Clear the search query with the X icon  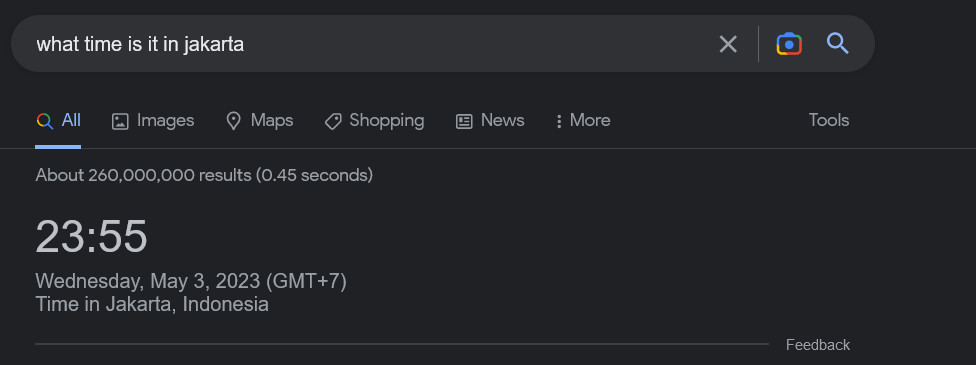click(728, 44)
